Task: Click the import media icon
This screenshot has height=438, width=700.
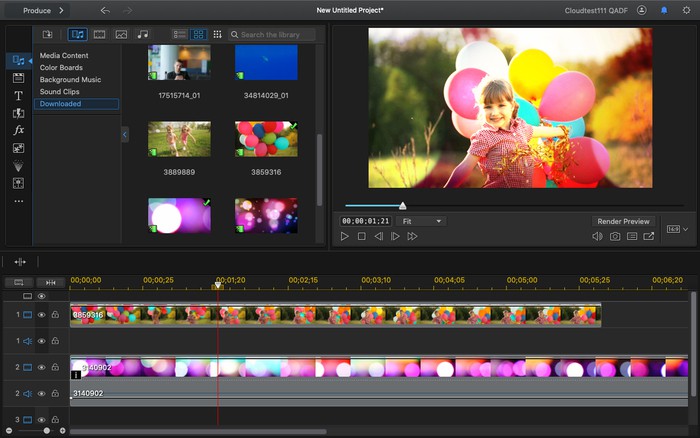Action: 47,34
